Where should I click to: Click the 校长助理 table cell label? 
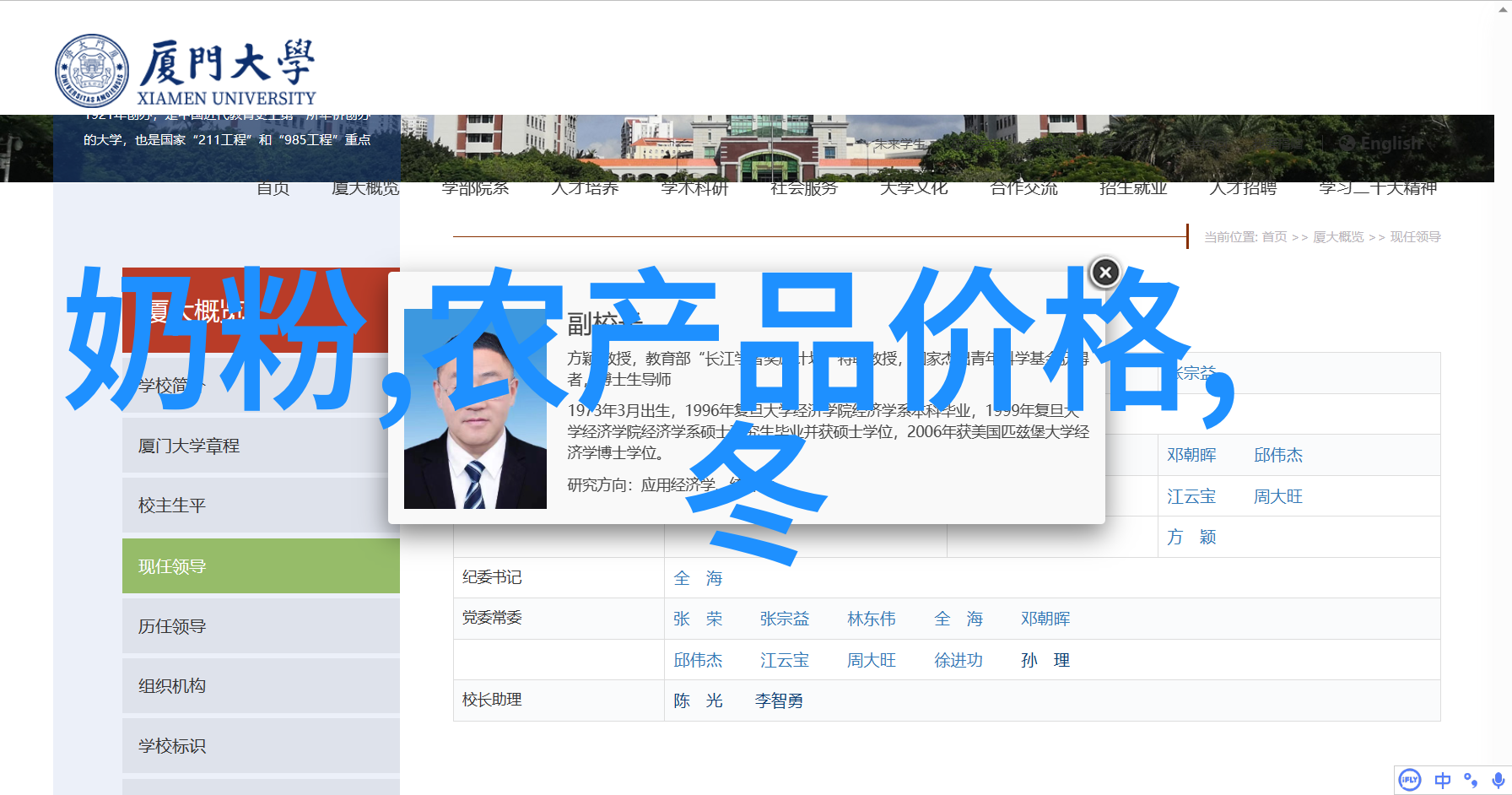pyautogui.click(x=492, y=700)
